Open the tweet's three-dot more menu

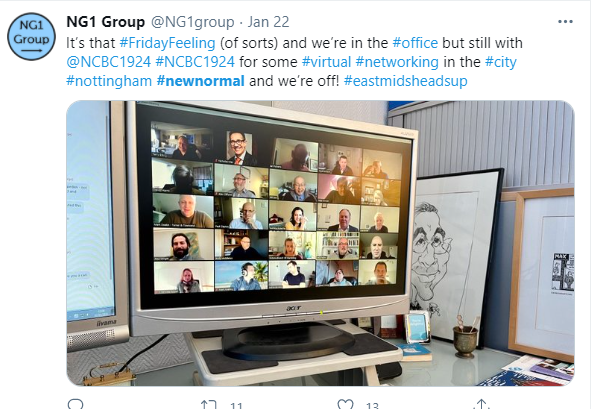[565, 22]
